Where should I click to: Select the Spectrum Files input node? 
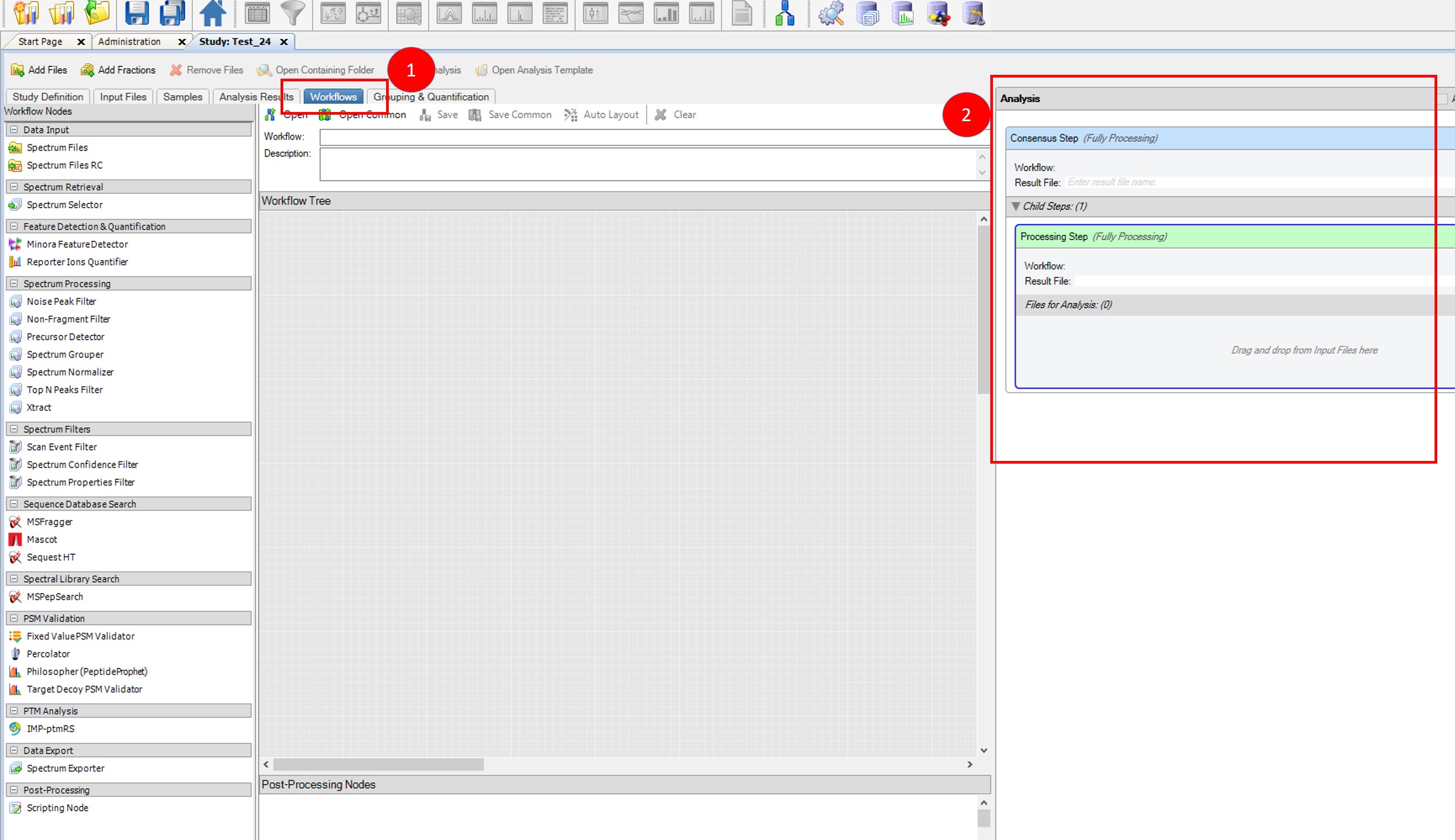click(x=57, y=148)
